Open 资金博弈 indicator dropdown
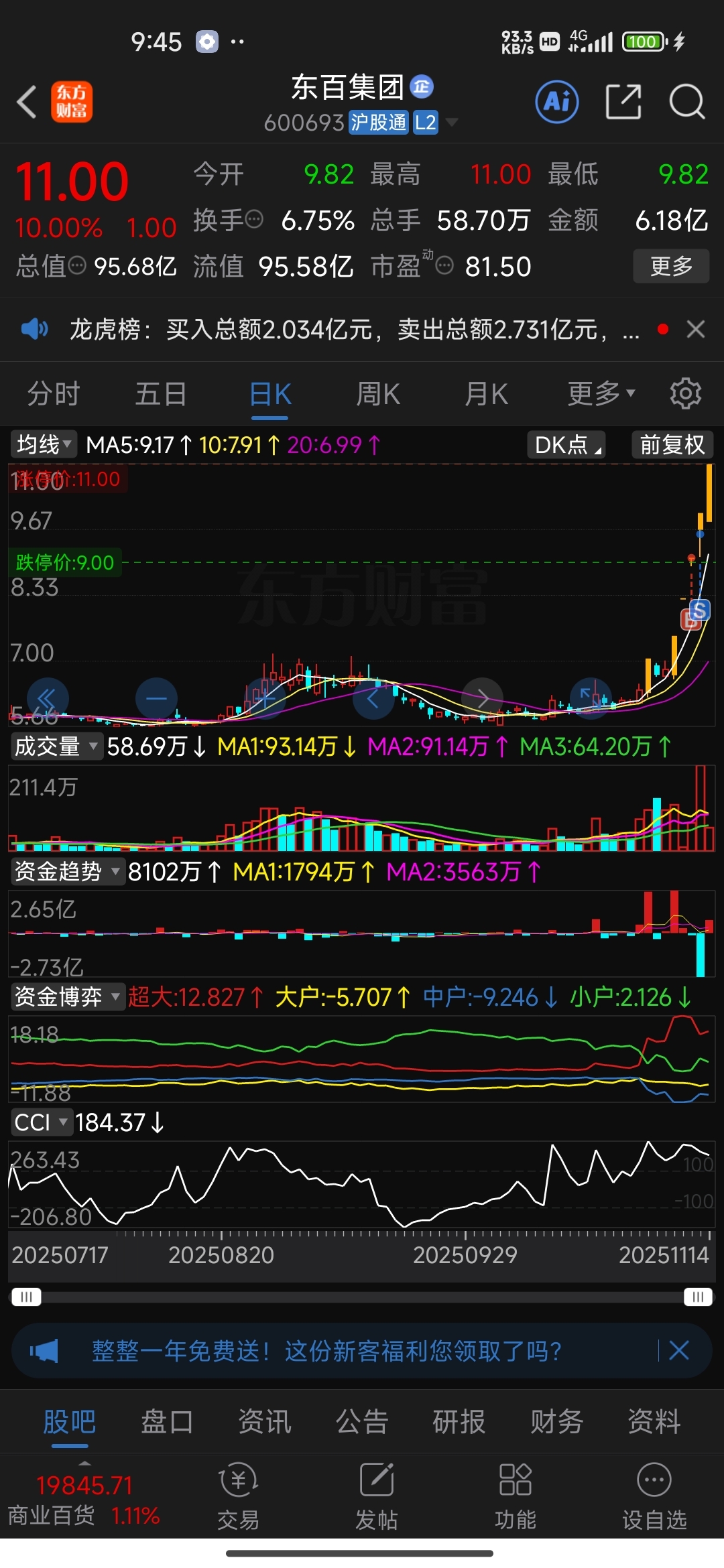Screen dimensions: 724x1568 pos(68,996)
